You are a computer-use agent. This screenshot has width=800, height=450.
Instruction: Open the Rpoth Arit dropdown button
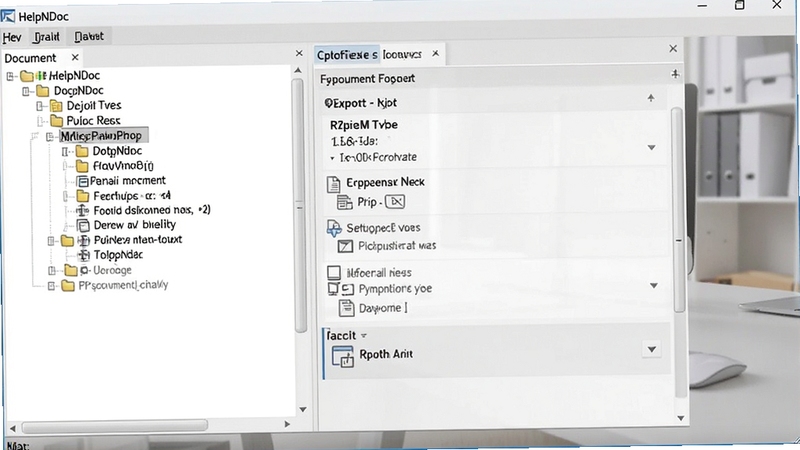[652, 349]
